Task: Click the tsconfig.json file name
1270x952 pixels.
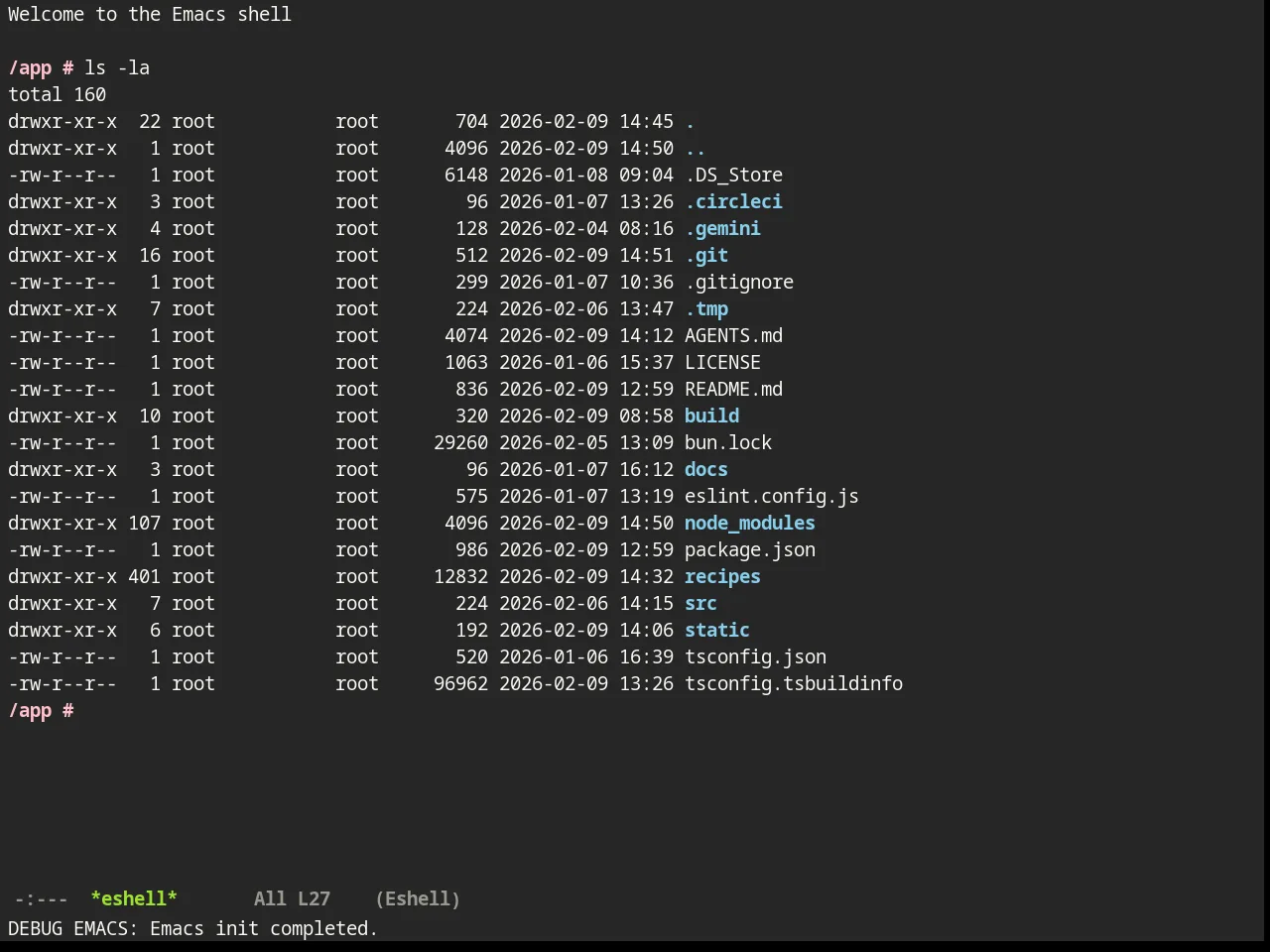Action: (755, 656)
